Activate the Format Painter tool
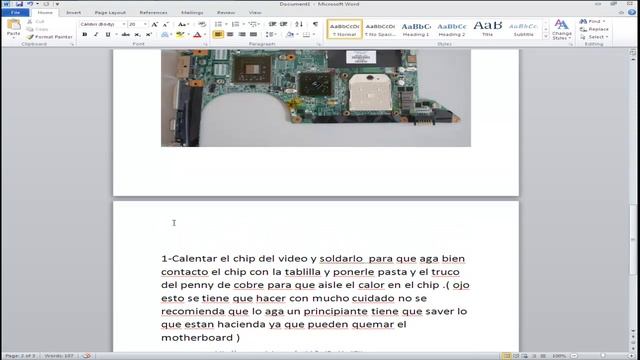Viewport: 640px width, 360px height. pyautogui.click(x=49, y=37)
